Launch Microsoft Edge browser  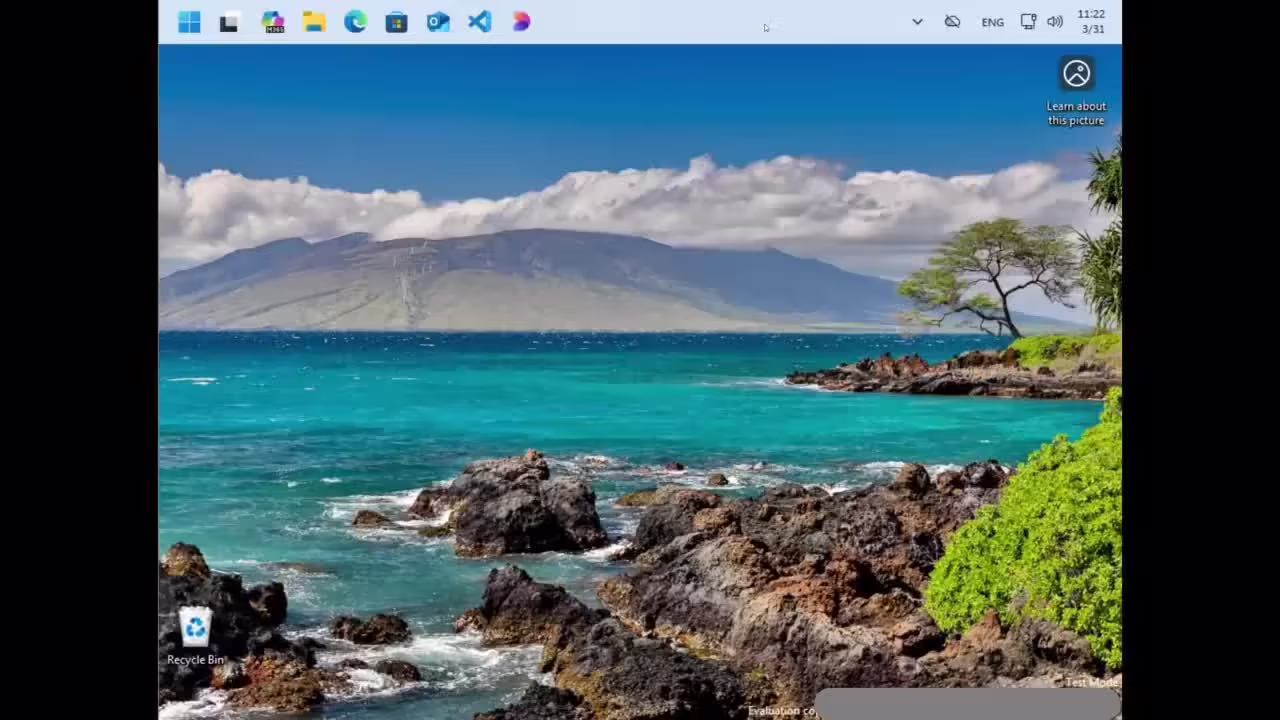pyautogui.click(x=355, y=22)
